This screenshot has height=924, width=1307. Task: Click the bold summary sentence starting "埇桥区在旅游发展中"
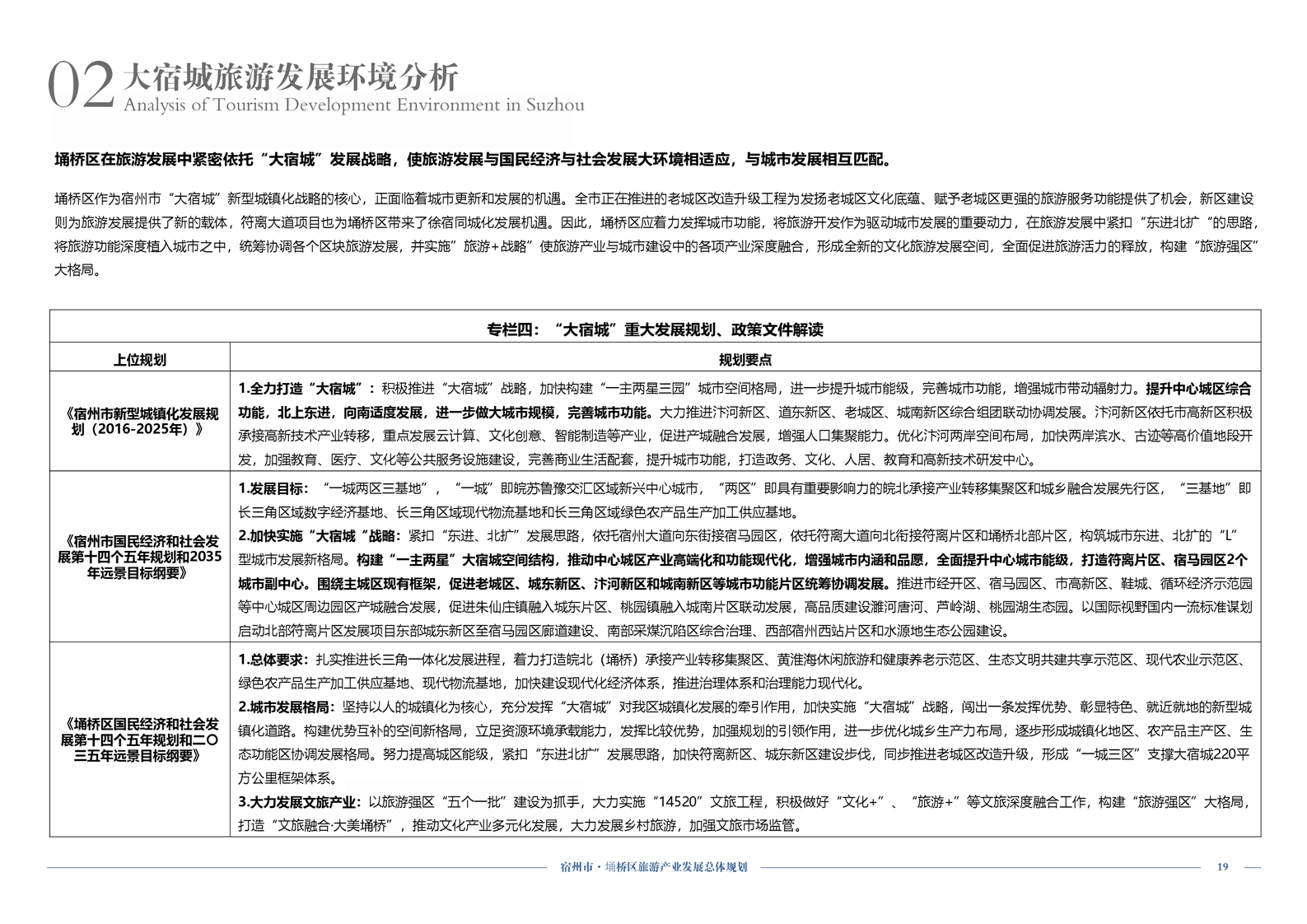tap(474, 160)
